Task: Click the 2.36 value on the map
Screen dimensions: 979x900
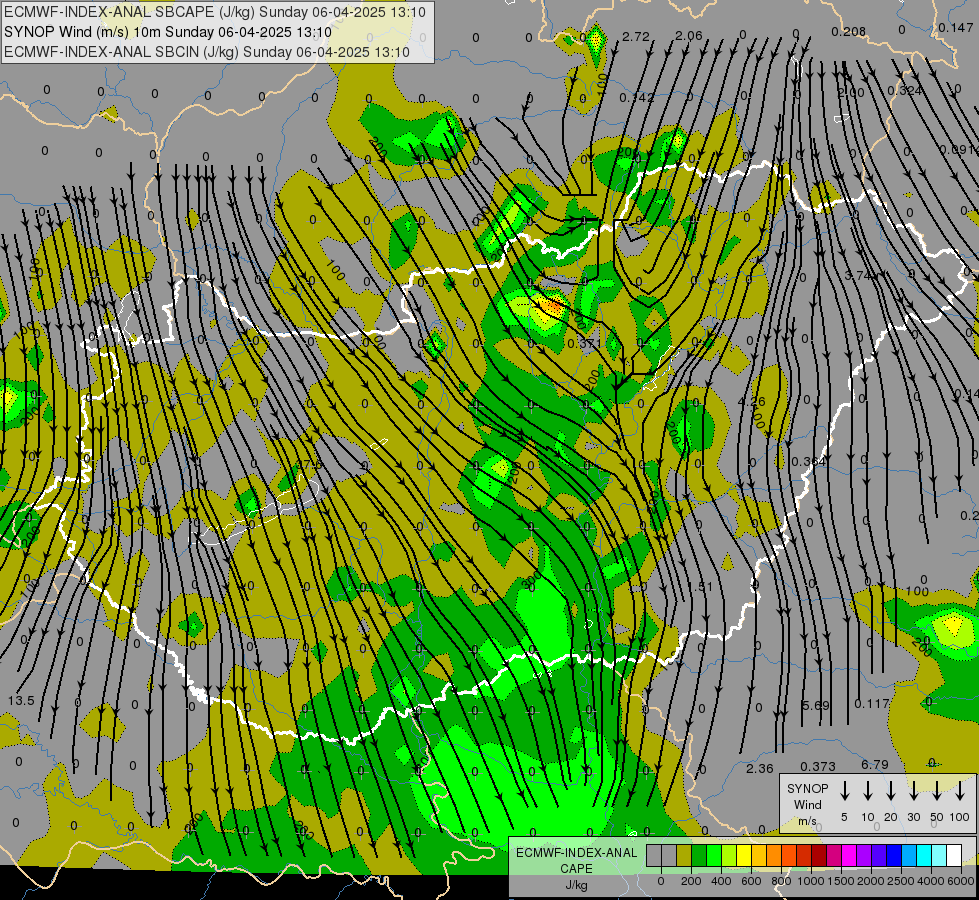Action: point(760,769)
